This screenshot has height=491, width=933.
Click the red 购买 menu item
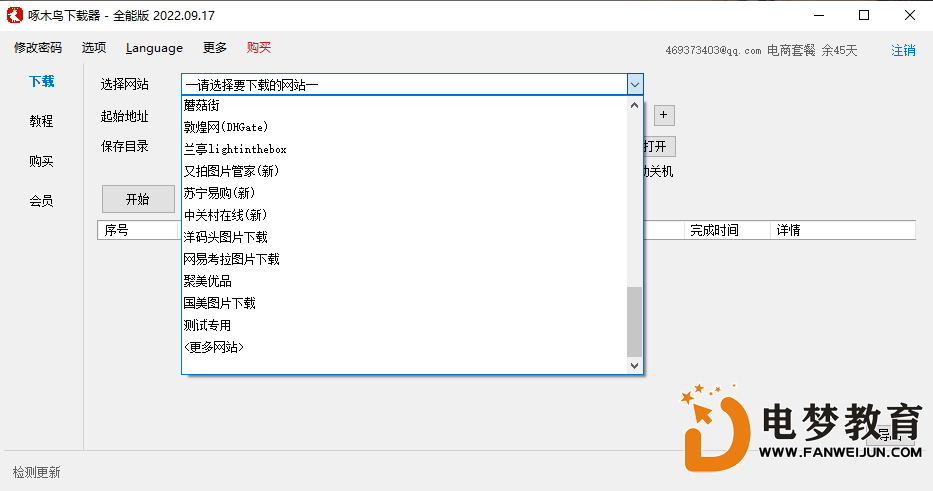tap(259, 48)
